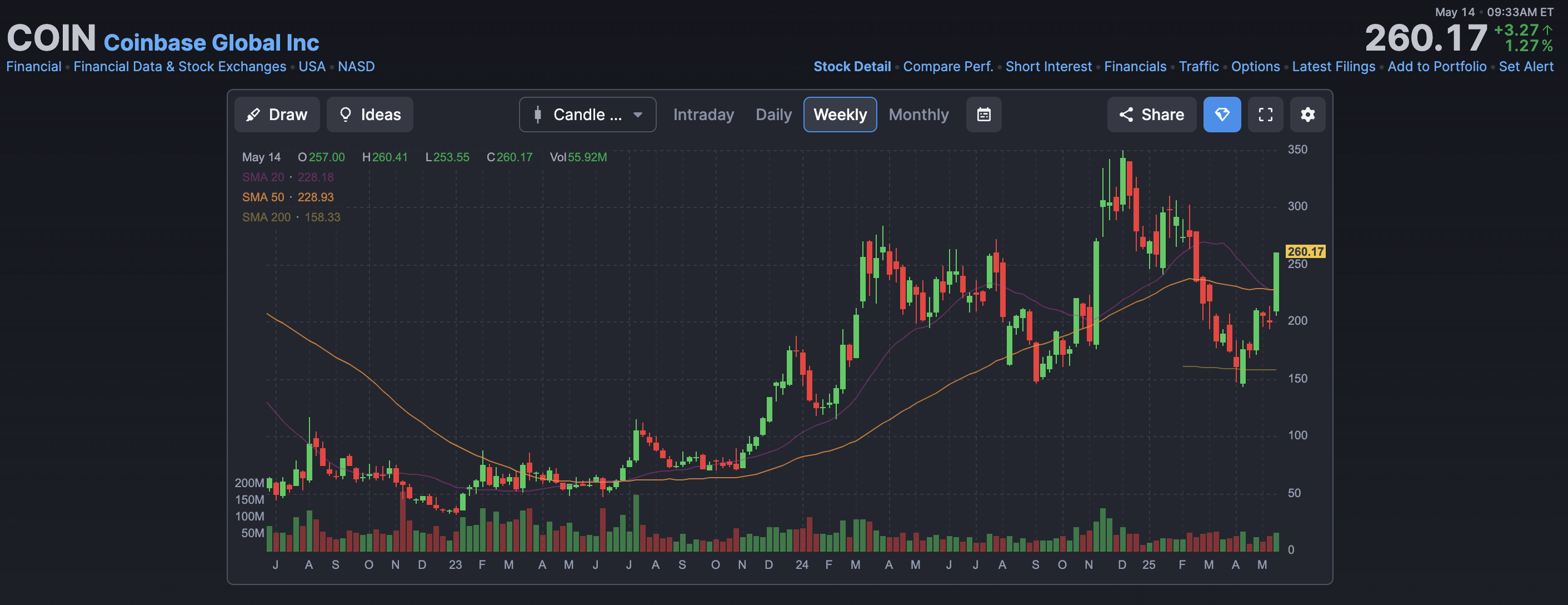The height and width of the screenshot is (605, 1568).
Task: Click the SMA 20 indicator label
Action: pyautogui.click(x=263, y=177)
